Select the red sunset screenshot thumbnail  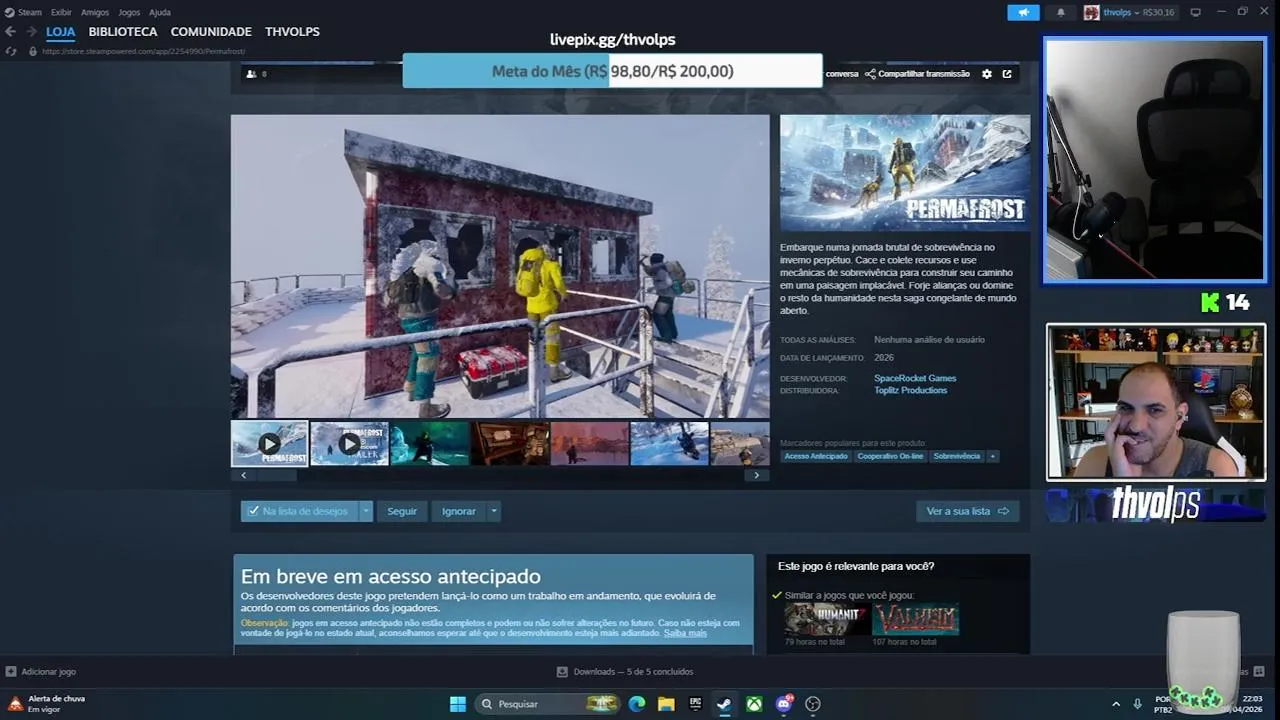pyautogui.click(x=589, y=444)
